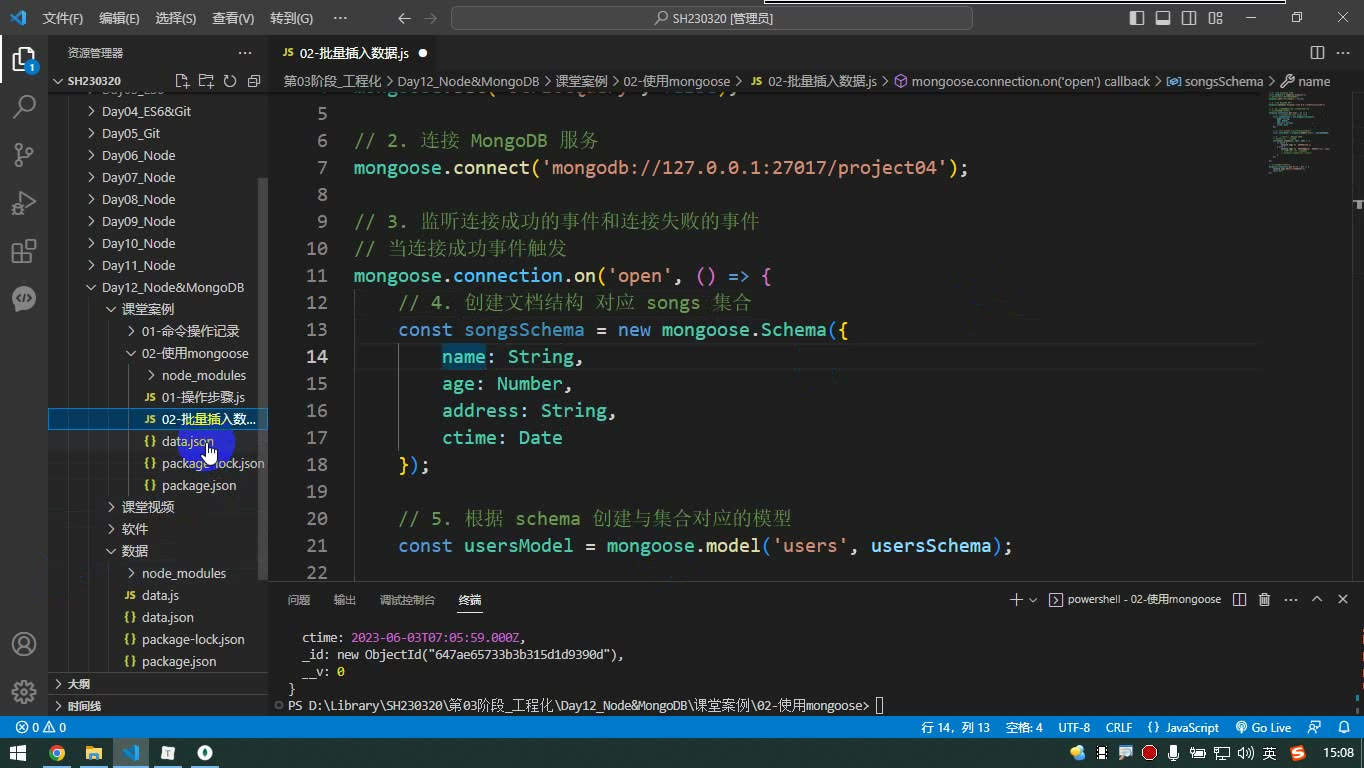Click Go Live in status bar
This screenshot has height=768, width=1364.
[x=1263, y=728]
